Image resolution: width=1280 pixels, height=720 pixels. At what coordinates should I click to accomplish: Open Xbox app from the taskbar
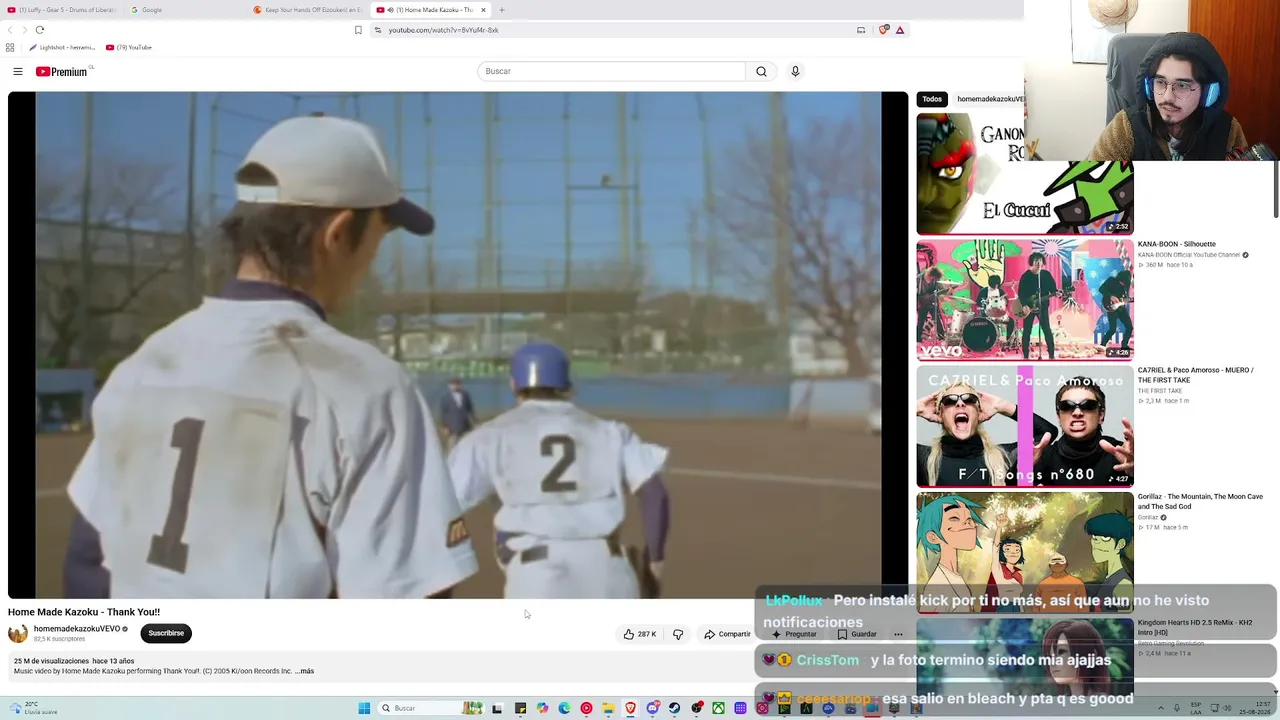718,708
